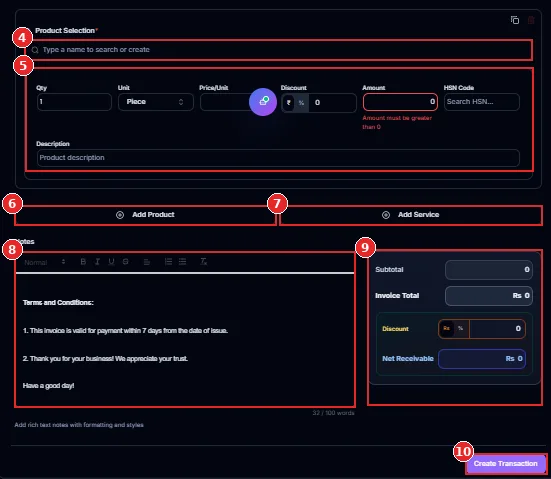Click the 'Terms and Conditions:' line in notes

58,303
